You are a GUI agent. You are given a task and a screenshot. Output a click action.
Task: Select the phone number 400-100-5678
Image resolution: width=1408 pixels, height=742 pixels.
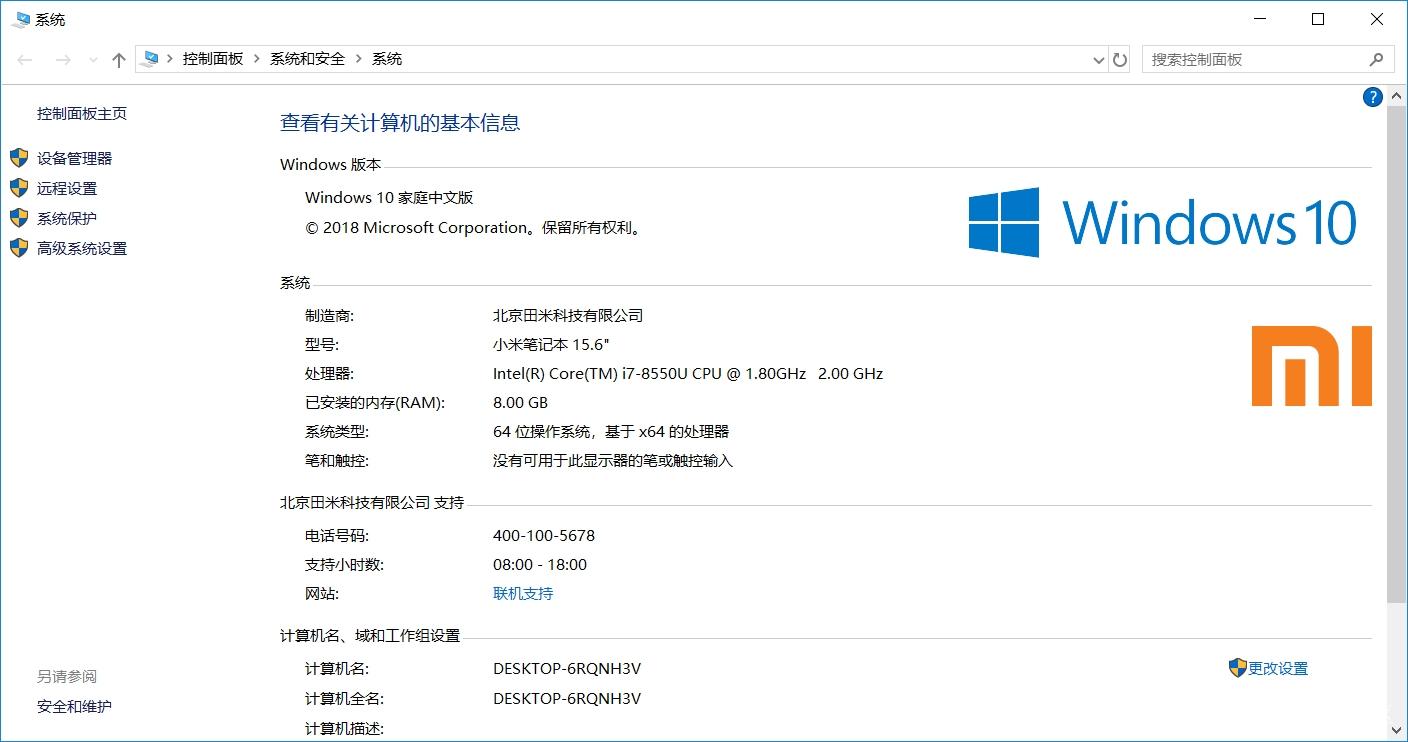[544, 535]
